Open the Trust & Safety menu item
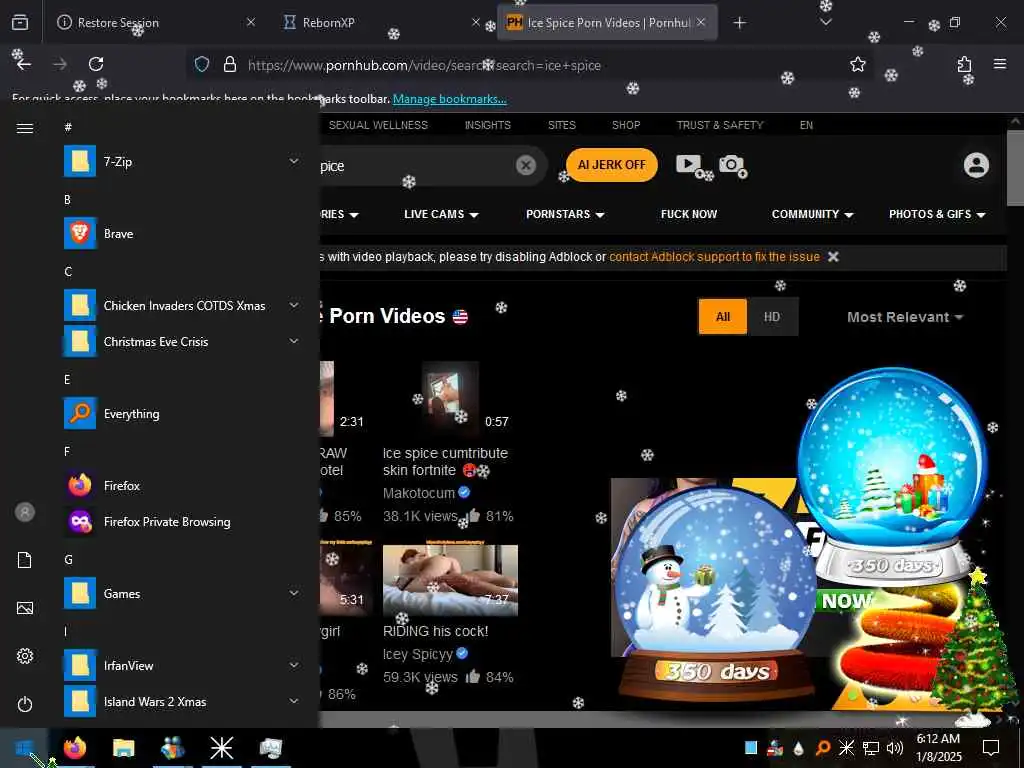Screen dimensions: 1024x768 [720, 125]
